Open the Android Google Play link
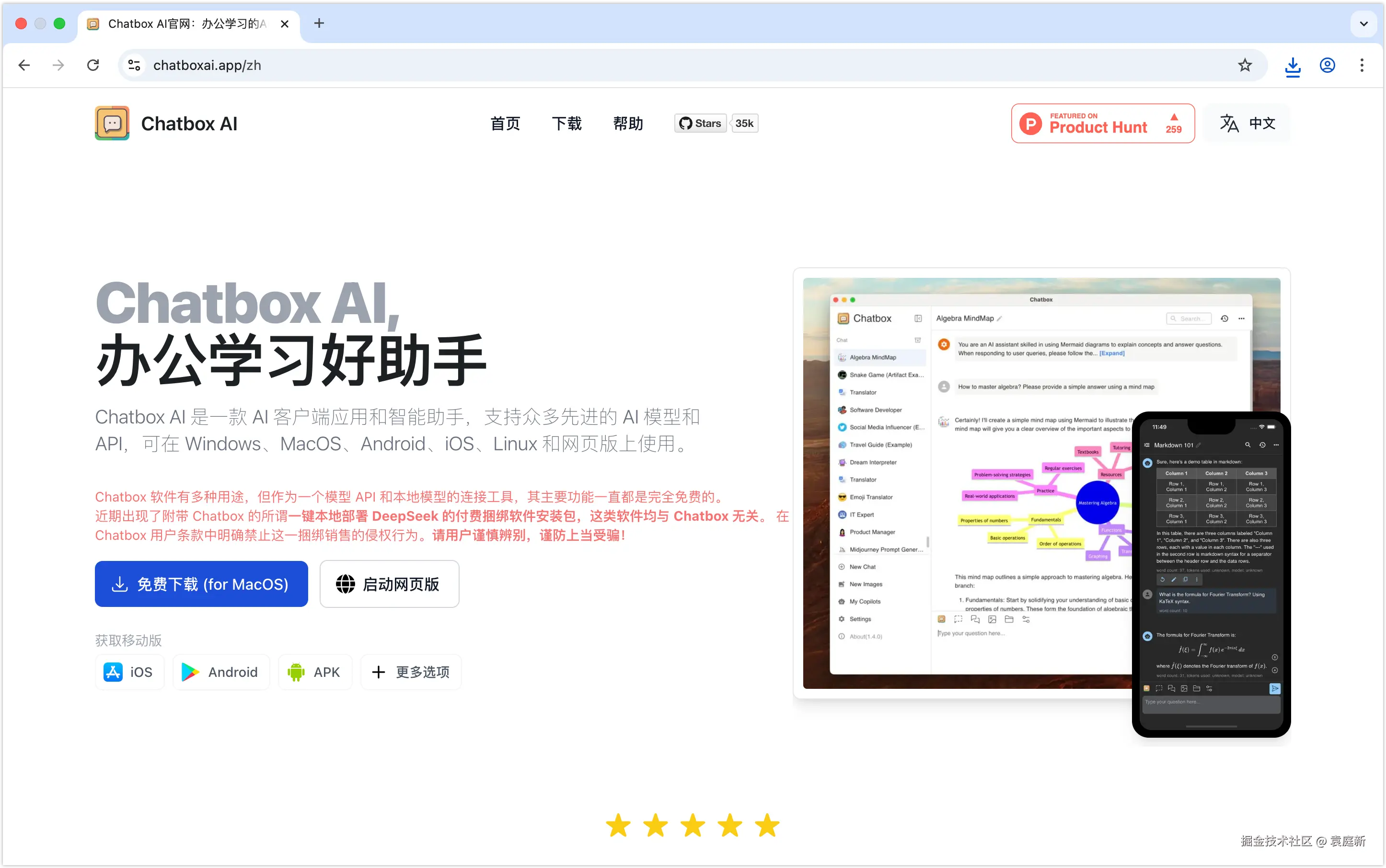This screenshot has height=868, width=1386. point(221,672)
